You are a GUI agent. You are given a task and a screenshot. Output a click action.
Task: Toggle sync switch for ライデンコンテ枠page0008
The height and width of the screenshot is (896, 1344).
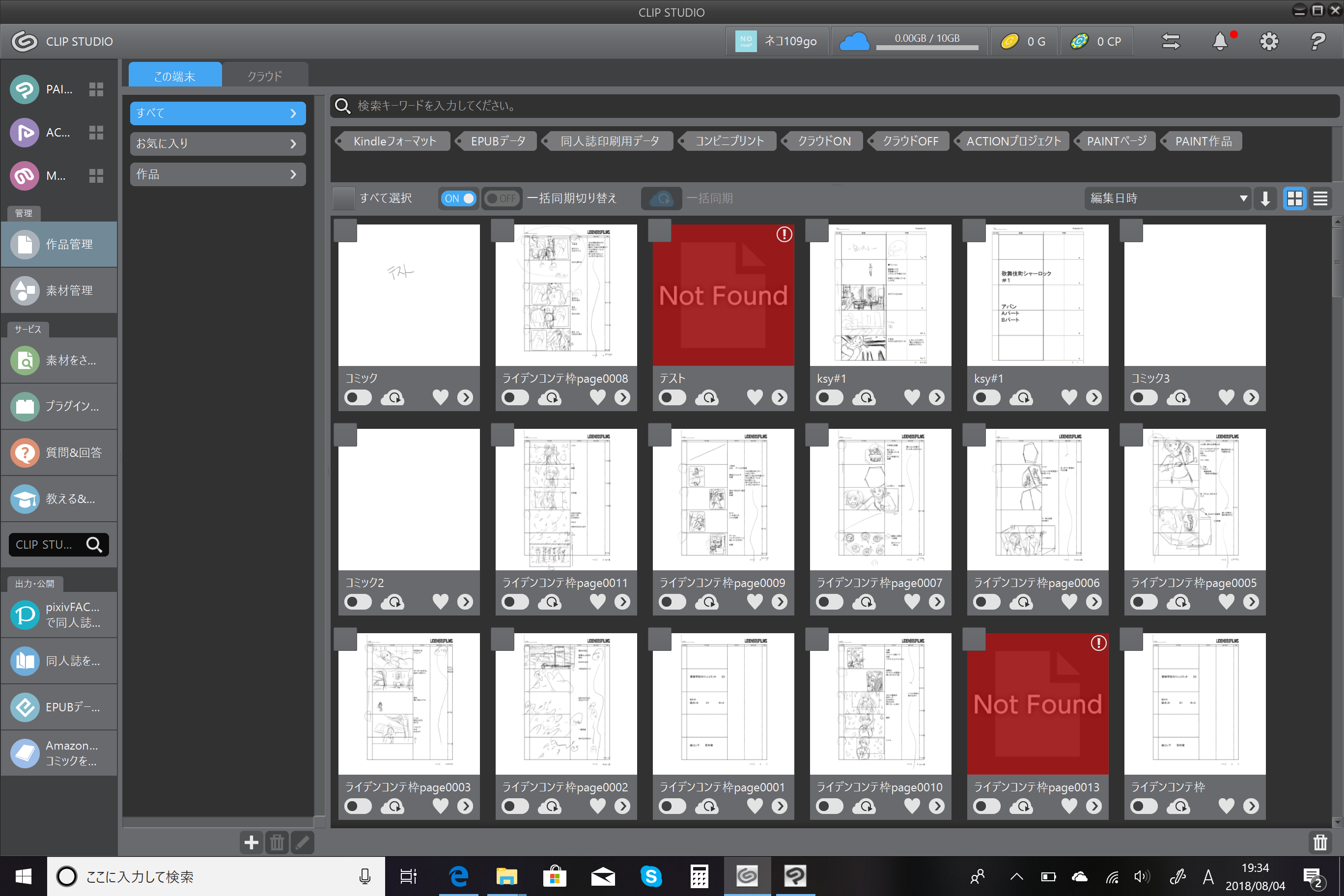tap(515, 397)
